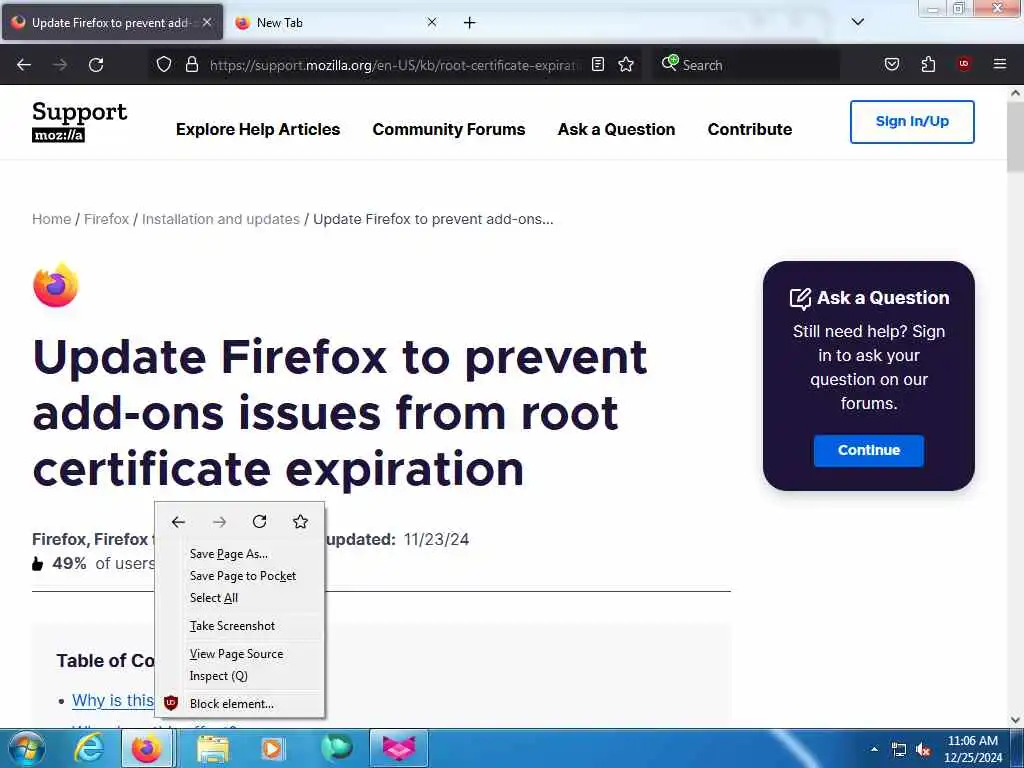Choose Block element... in context menu
The width and height of the screenshot is (1024, 768).
coord(240,704)
